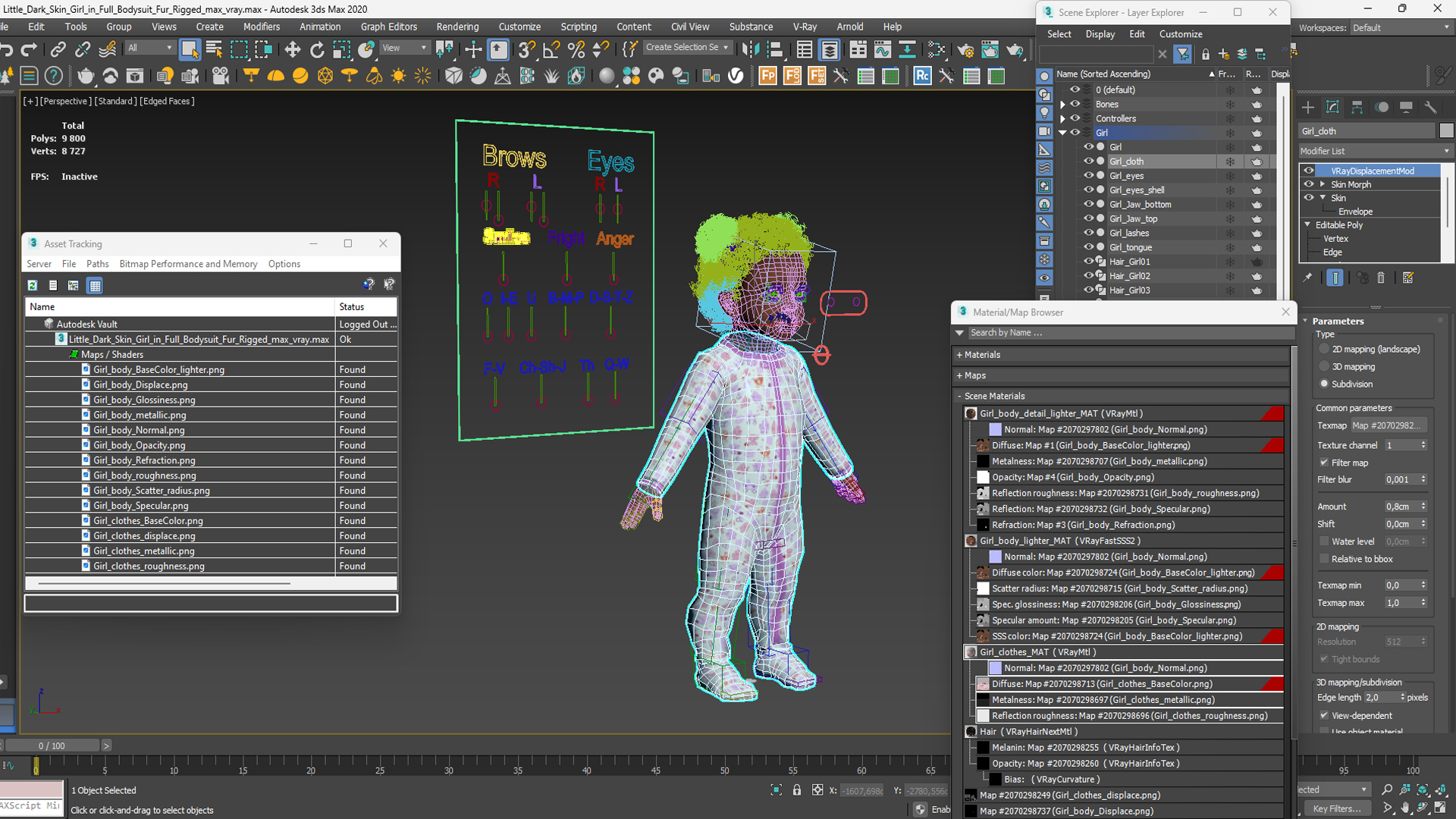The height and width of the screenshot is (819, 1456).
Task: Click the Redo arrow in main toolbar
Action: pyautogui.click(x=29, y=50)
